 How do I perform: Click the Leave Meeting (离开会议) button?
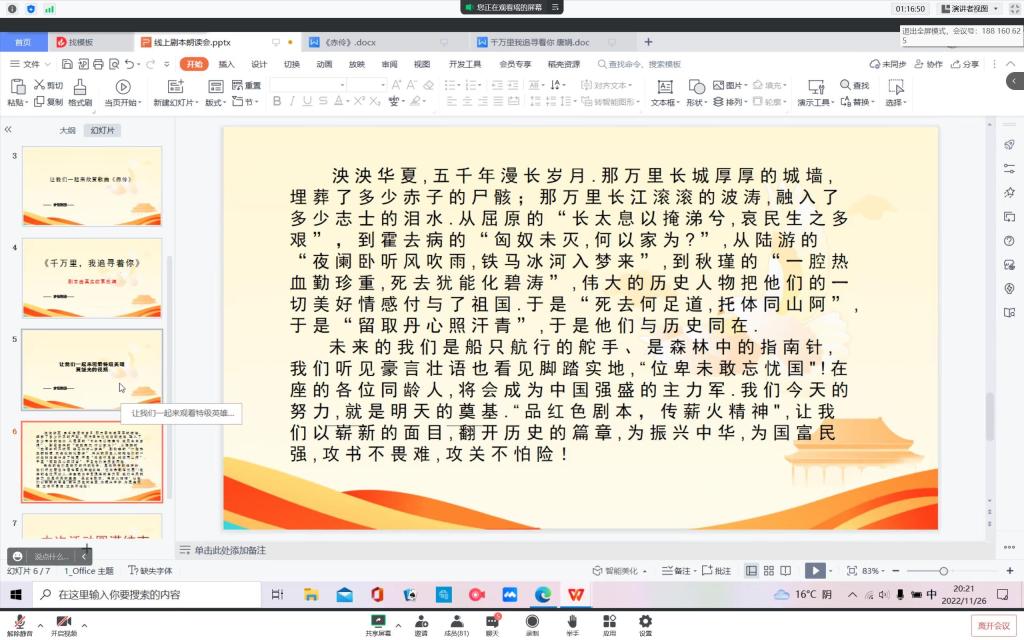pyautogui.click(x=992, y=625)
